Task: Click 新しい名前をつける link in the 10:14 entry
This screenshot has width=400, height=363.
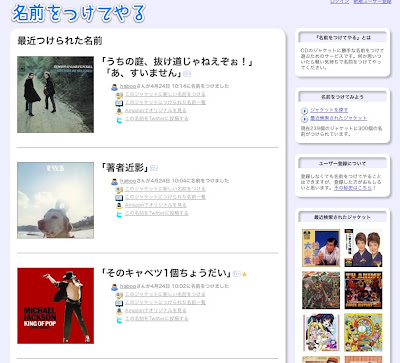Action: (165, 94)
